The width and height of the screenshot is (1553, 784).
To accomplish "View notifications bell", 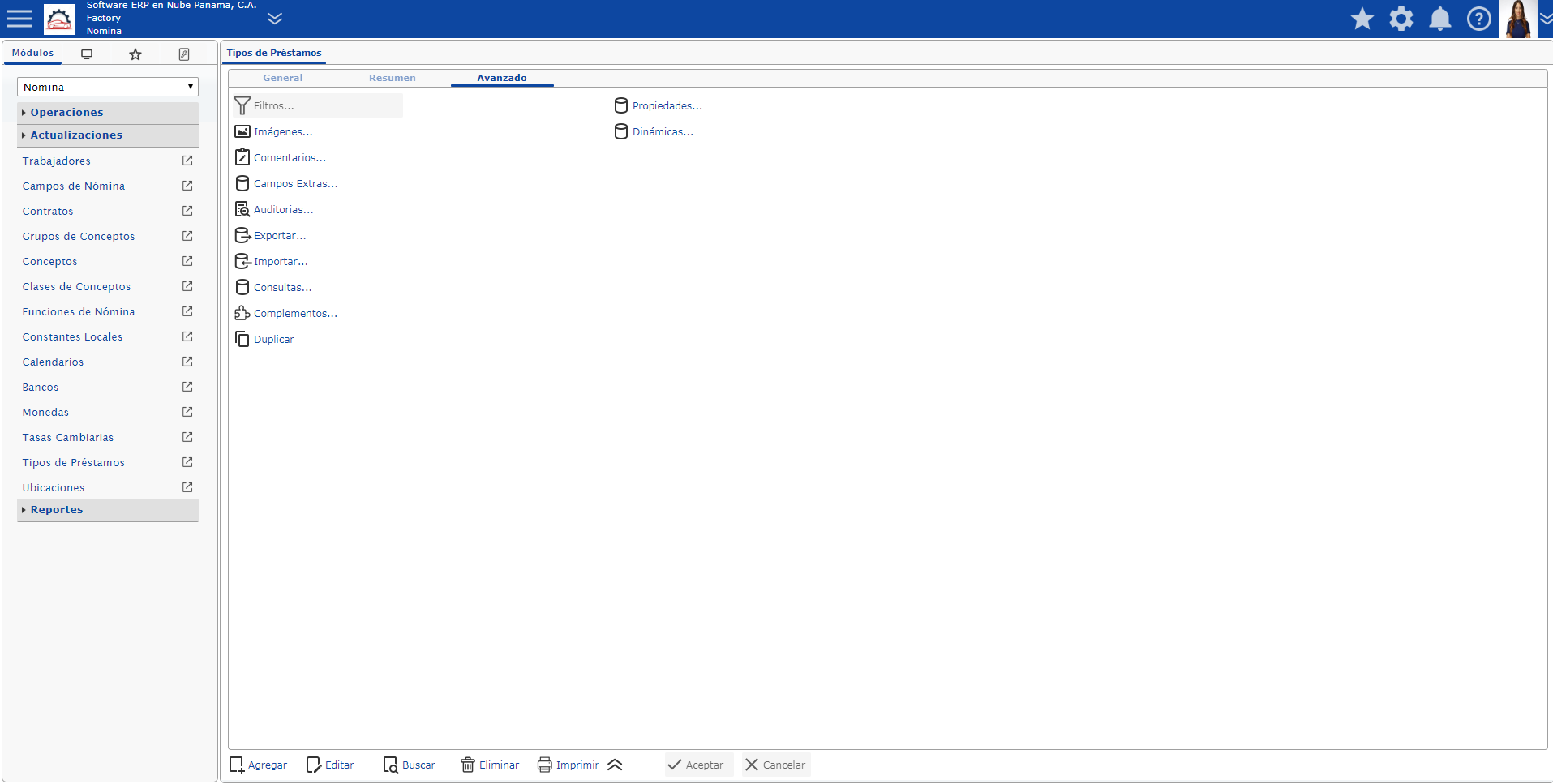I will 1440,19.
